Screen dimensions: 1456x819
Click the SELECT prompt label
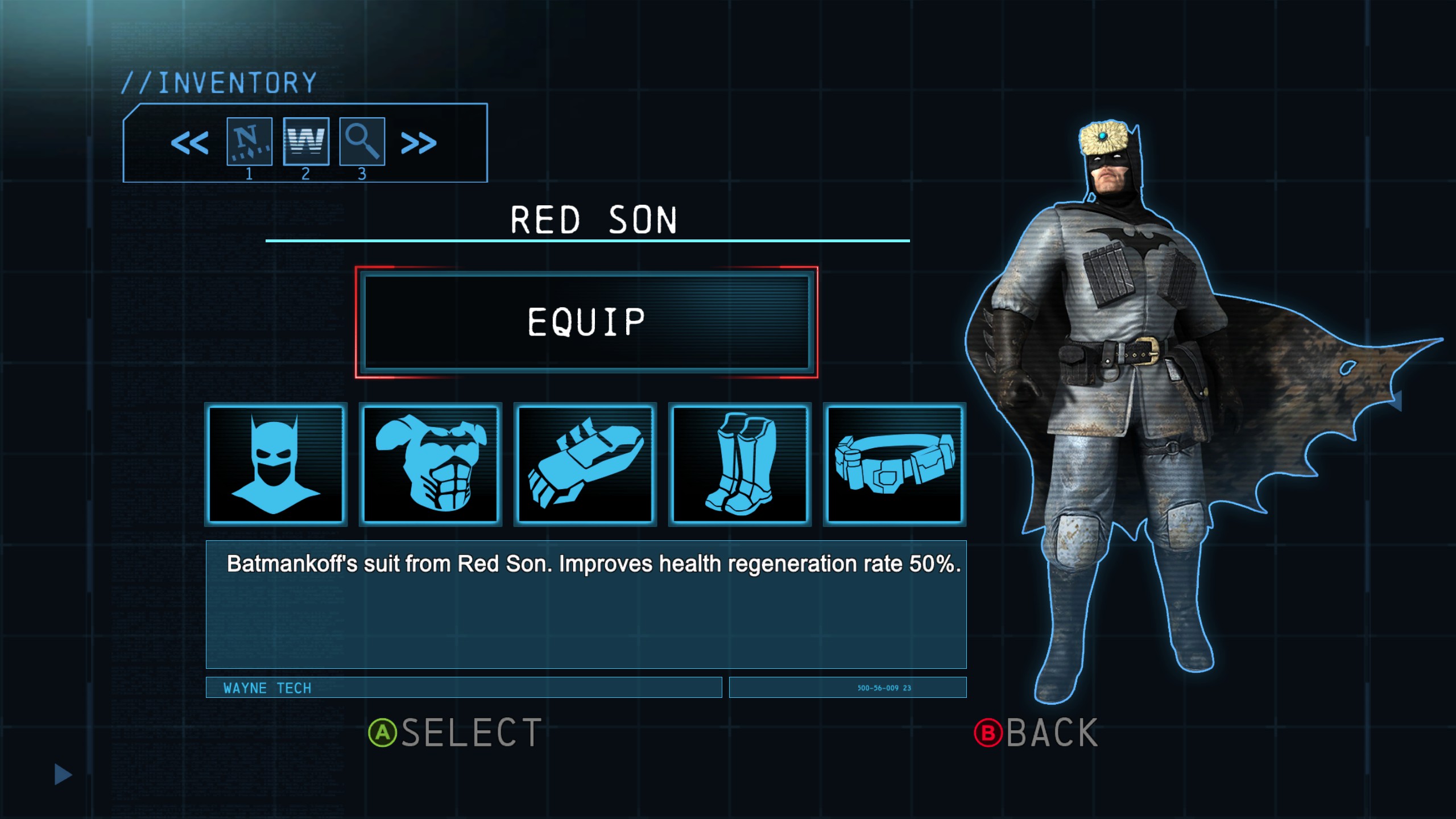[x=471, y=733]
